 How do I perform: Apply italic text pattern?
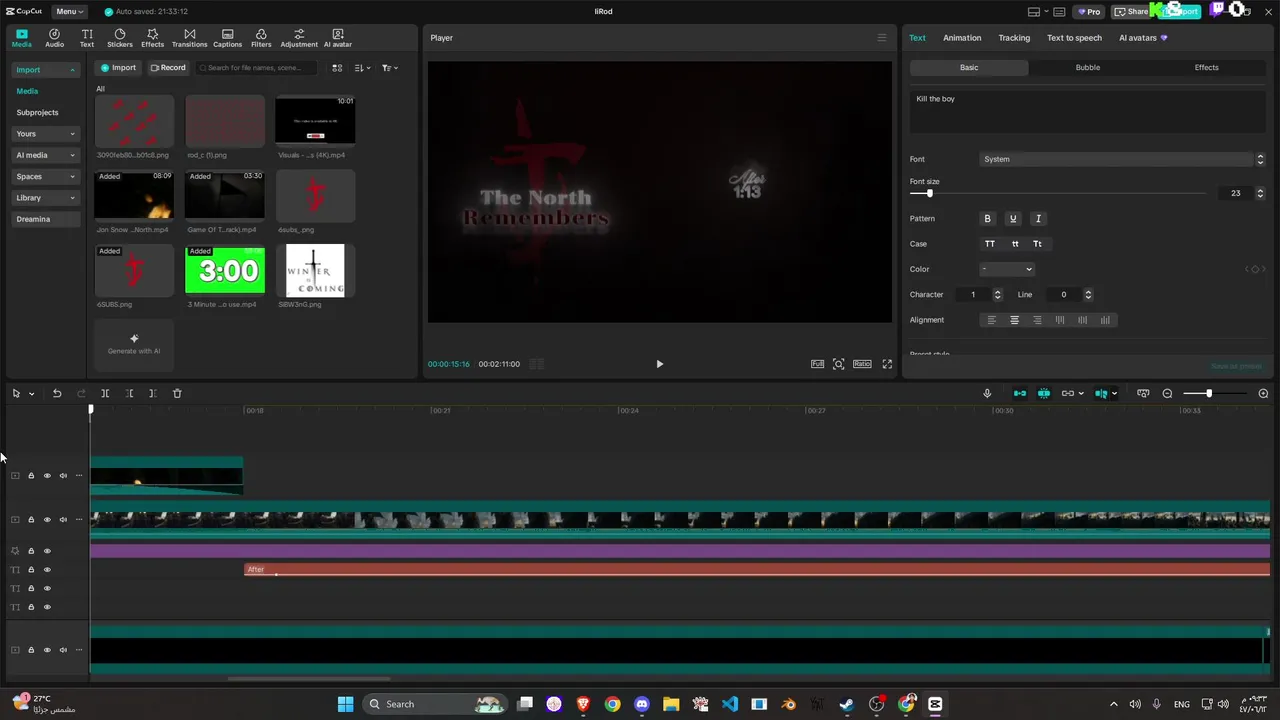tap(1038, 218)
